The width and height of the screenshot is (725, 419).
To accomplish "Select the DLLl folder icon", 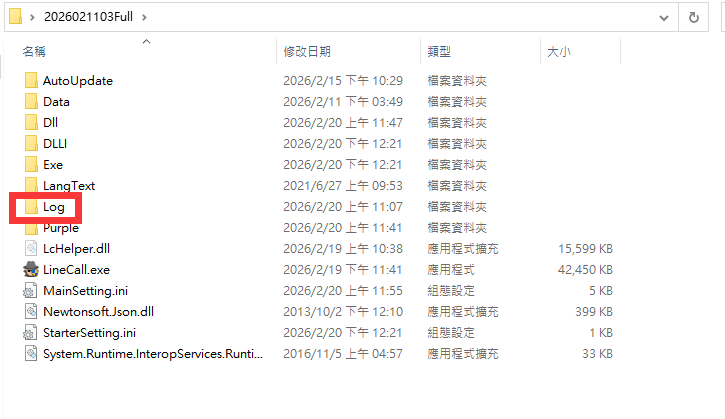I will pos(31,143).
